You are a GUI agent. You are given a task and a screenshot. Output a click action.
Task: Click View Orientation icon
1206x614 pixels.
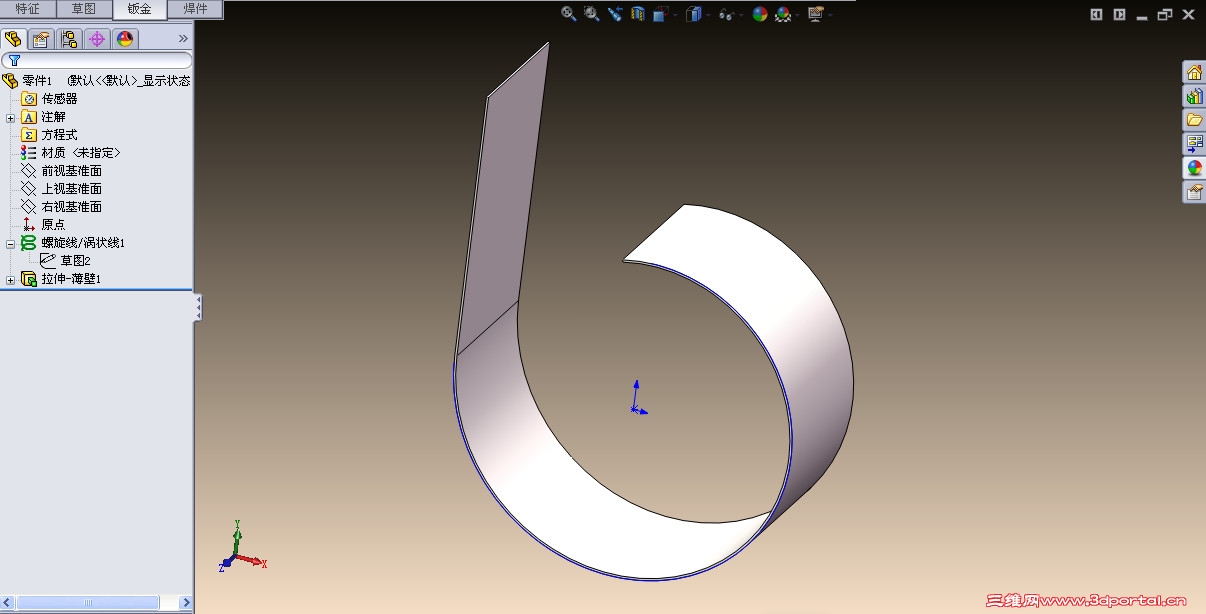(660, 14)
